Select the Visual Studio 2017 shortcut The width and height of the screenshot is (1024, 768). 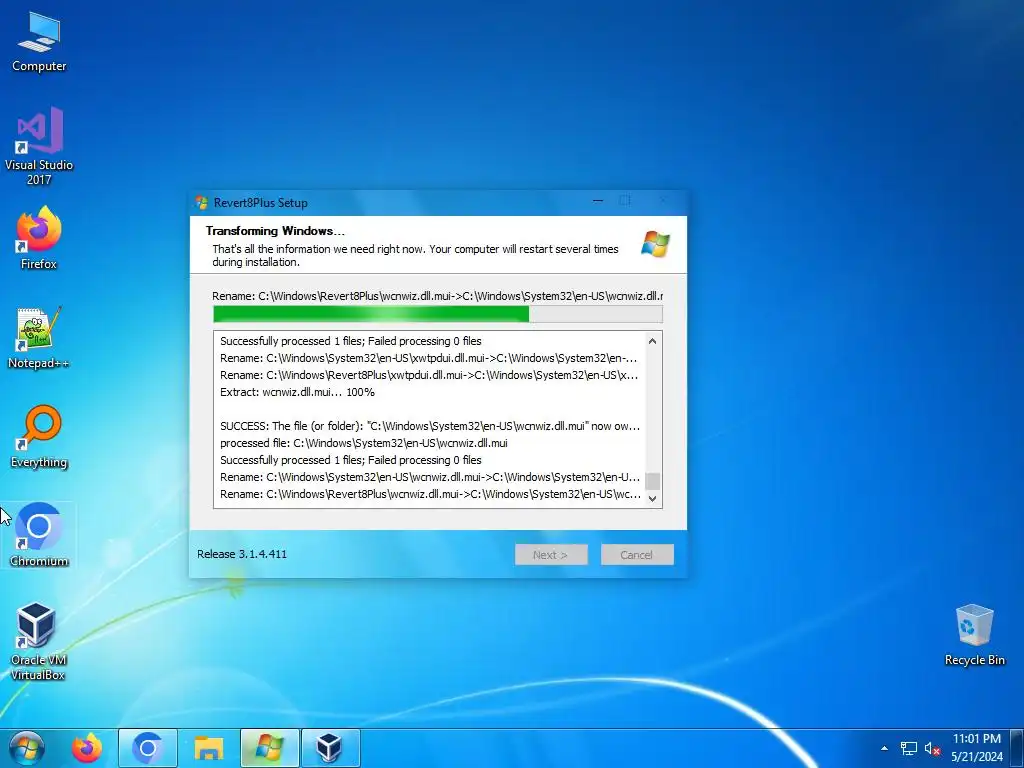click(39, 145)
